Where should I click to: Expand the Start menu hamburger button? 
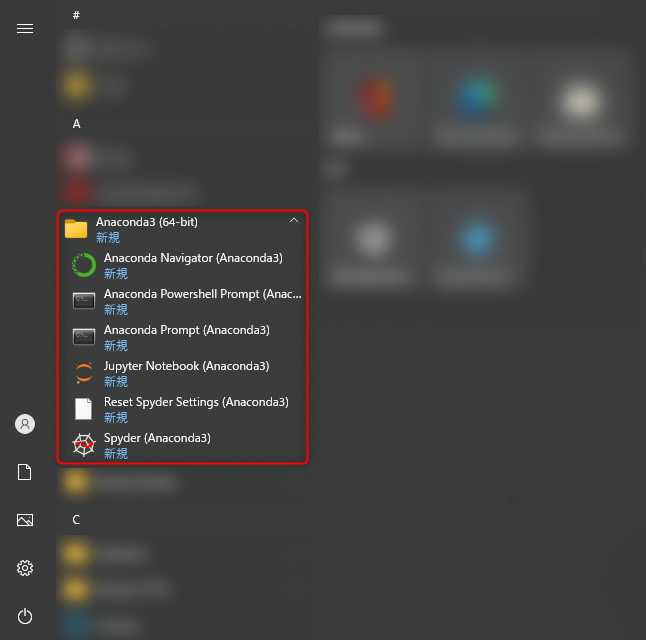coord(25,29)
